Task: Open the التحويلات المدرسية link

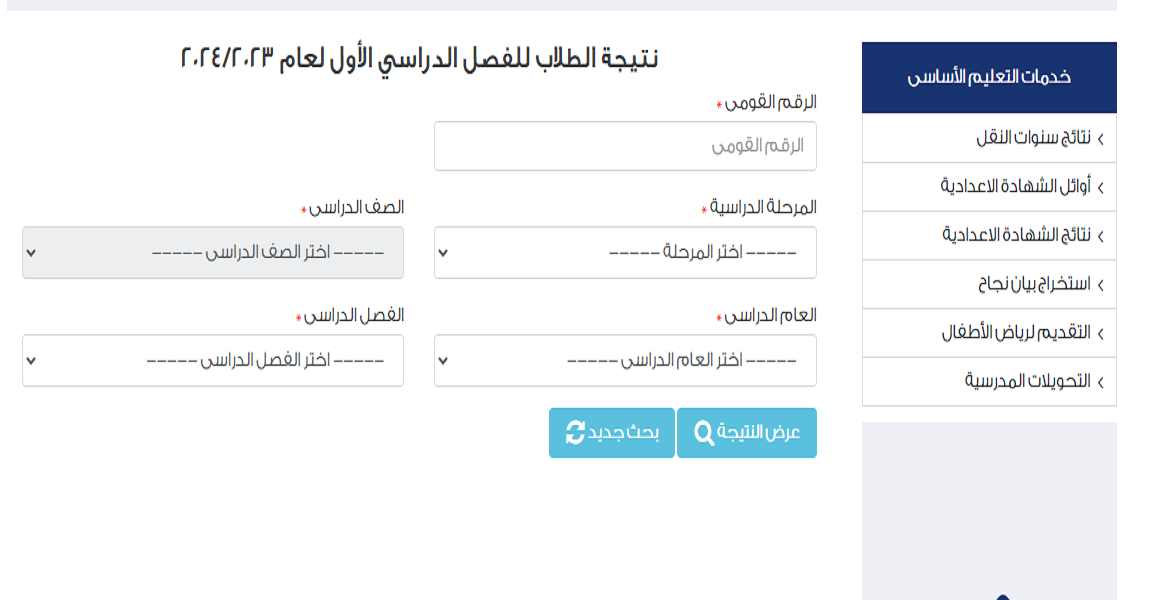Action: 989,382
